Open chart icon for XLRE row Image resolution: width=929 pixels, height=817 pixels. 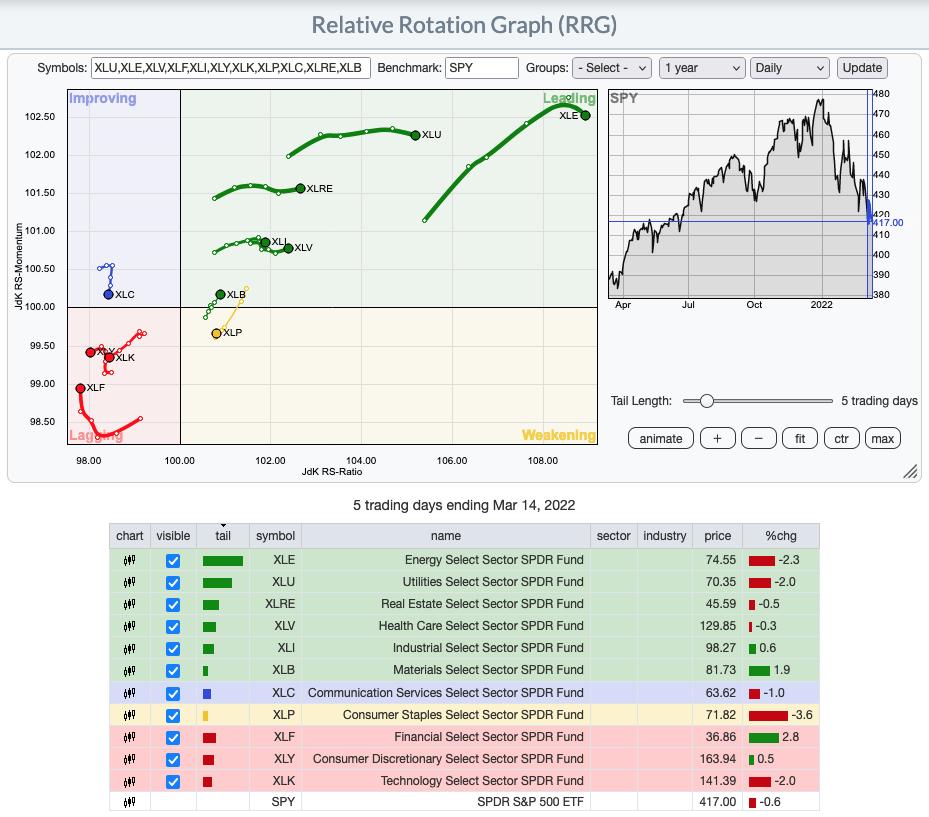[x=129, y=604]
